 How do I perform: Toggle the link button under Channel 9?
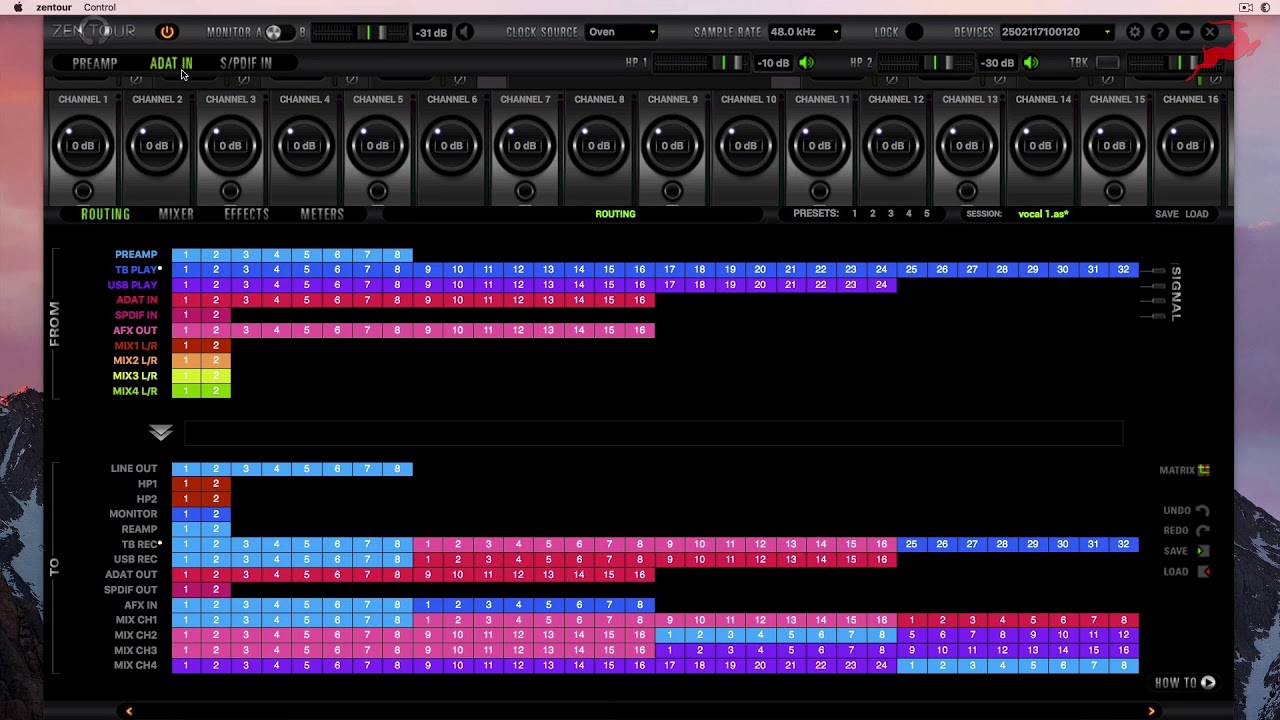pos(672,191)
